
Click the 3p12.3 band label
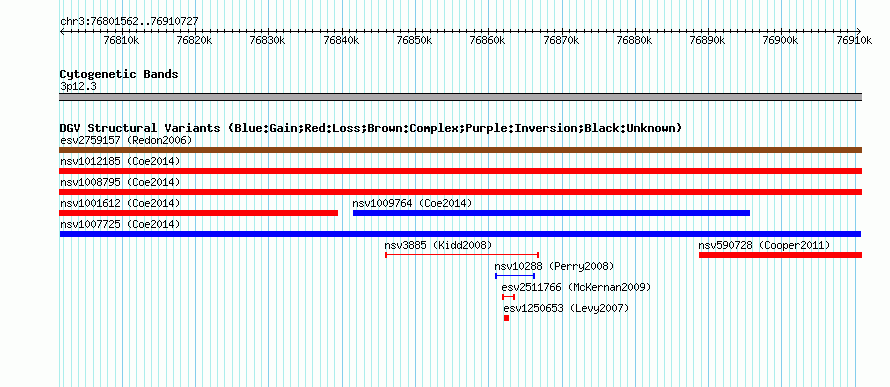(x=78, y=86)
